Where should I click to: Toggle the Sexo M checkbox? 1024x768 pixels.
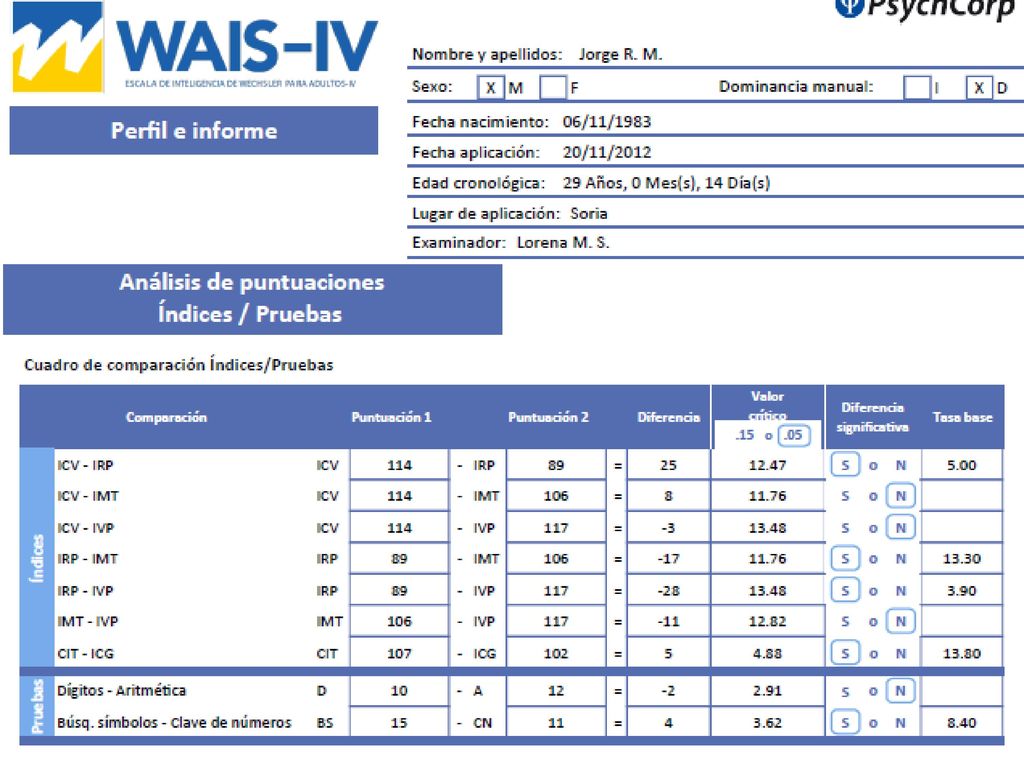coord(490,88)
